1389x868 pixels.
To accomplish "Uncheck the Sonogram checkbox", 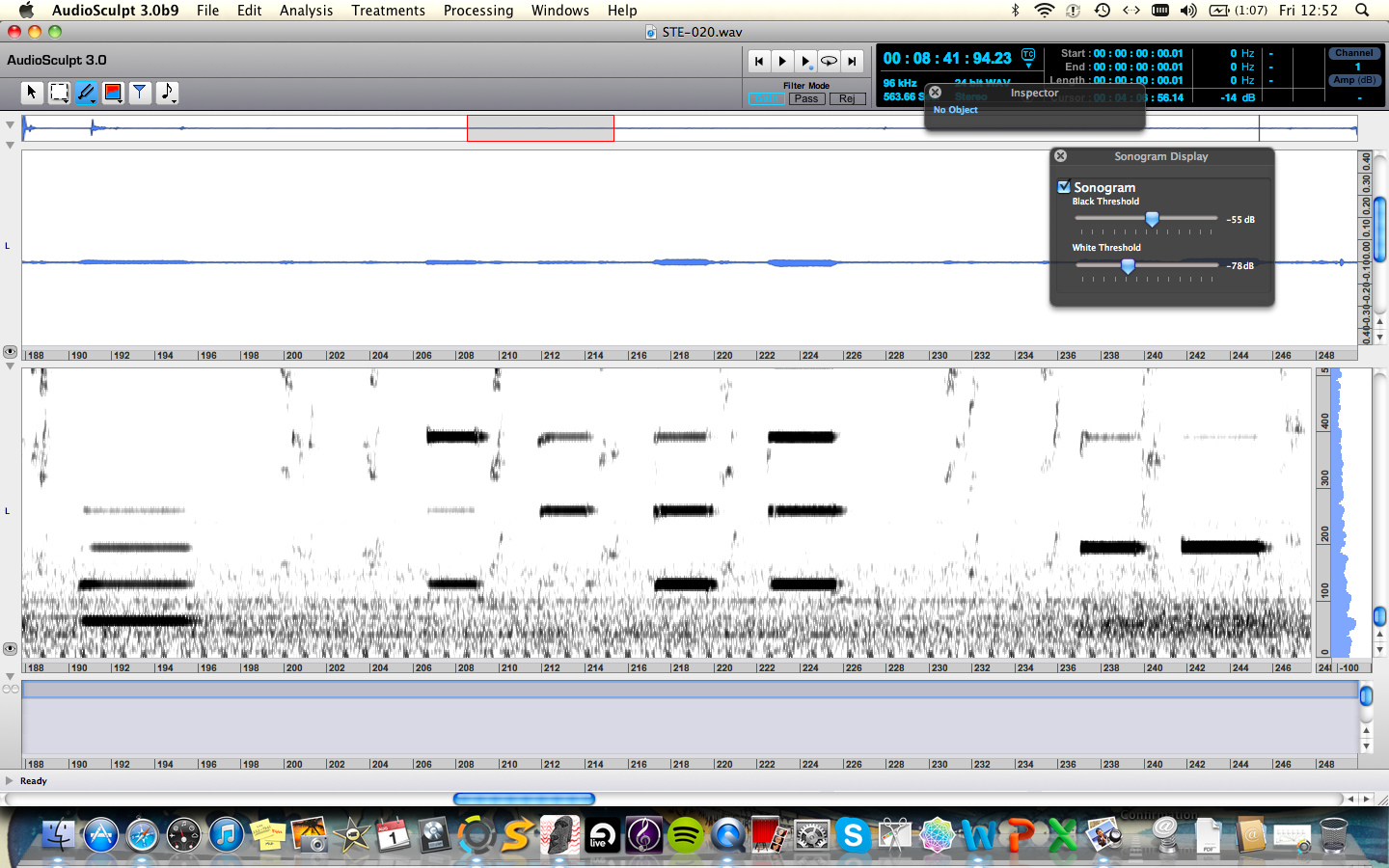I will (1064, 187).
